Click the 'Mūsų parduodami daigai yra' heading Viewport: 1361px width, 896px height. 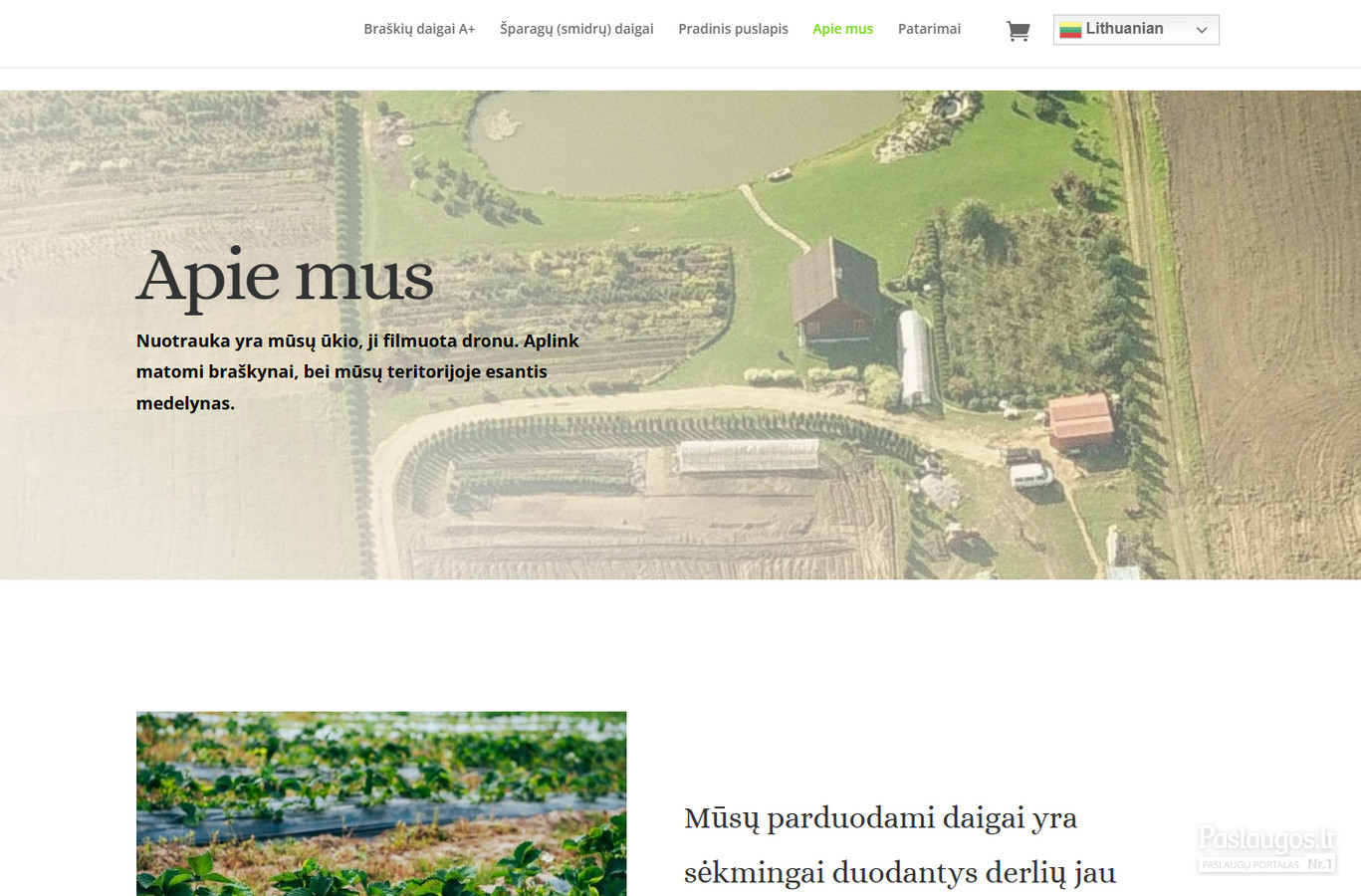(x=900, y=846)
